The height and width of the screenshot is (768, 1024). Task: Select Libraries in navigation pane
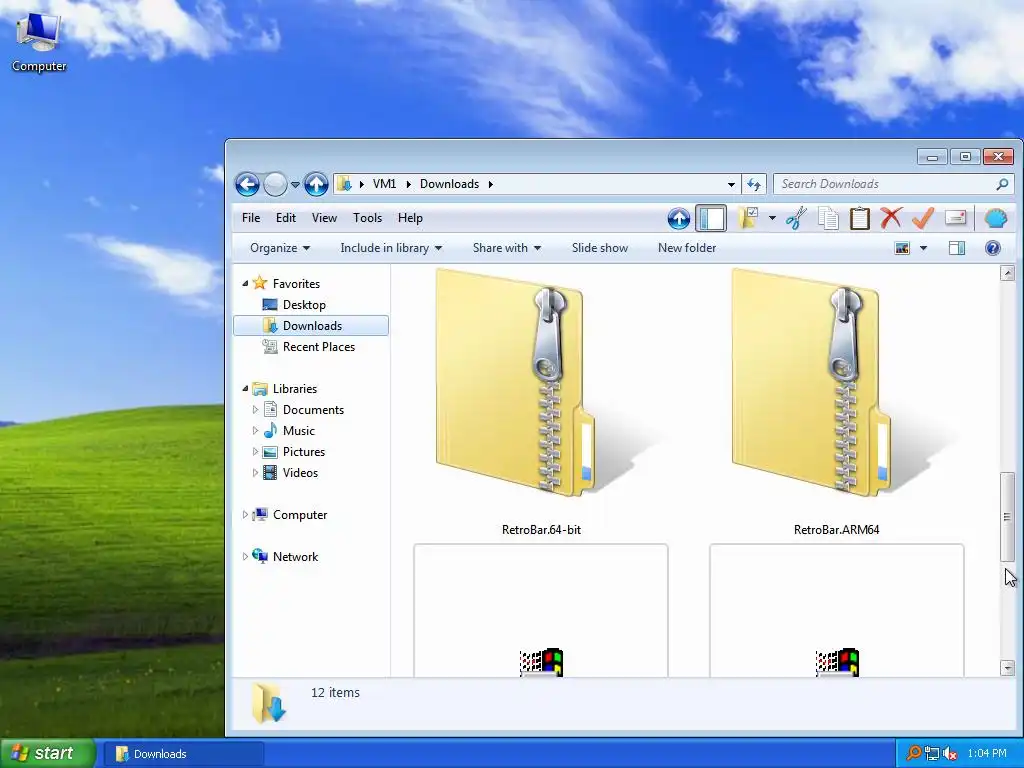(295, 389)
